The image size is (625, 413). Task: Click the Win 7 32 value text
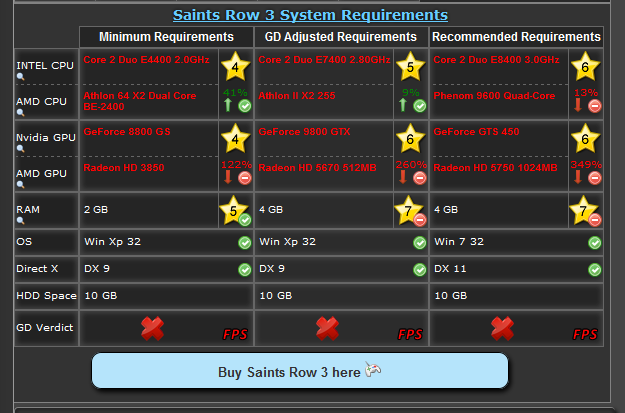(459, 242)
